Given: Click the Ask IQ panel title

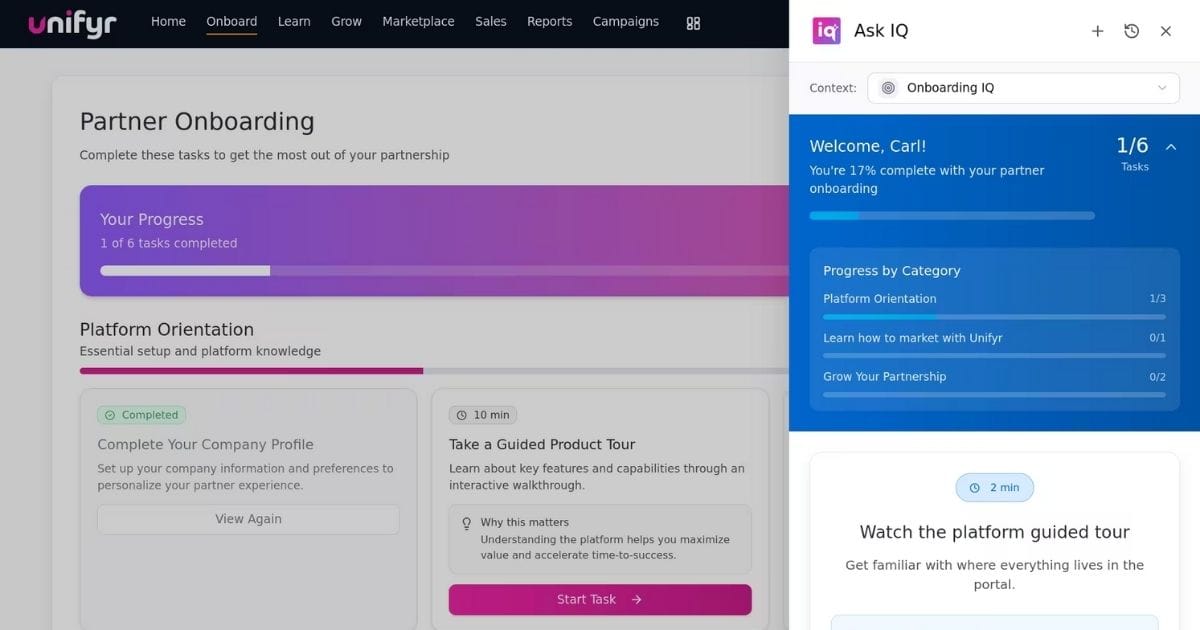Looking at the screenshot, I should click(881, 31).
